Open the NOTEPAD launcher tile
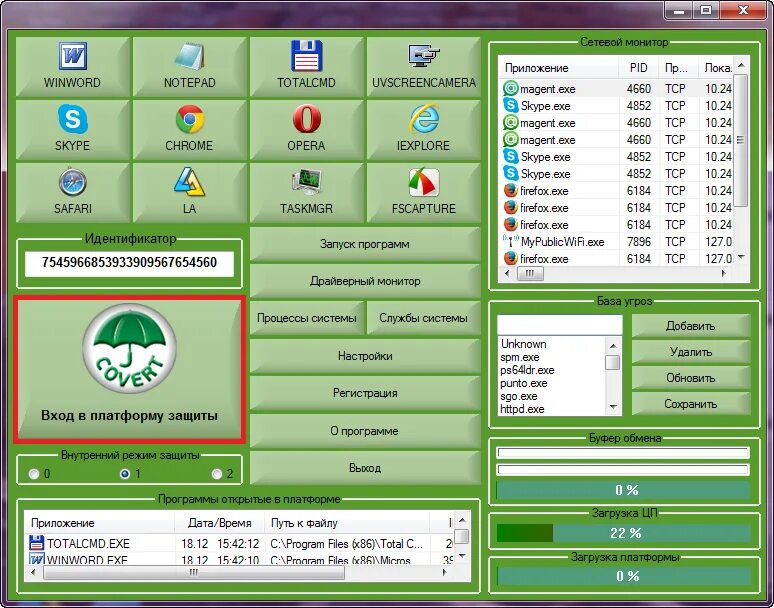The width and height of the screenshot is (774, 608). tap(190, 67)
